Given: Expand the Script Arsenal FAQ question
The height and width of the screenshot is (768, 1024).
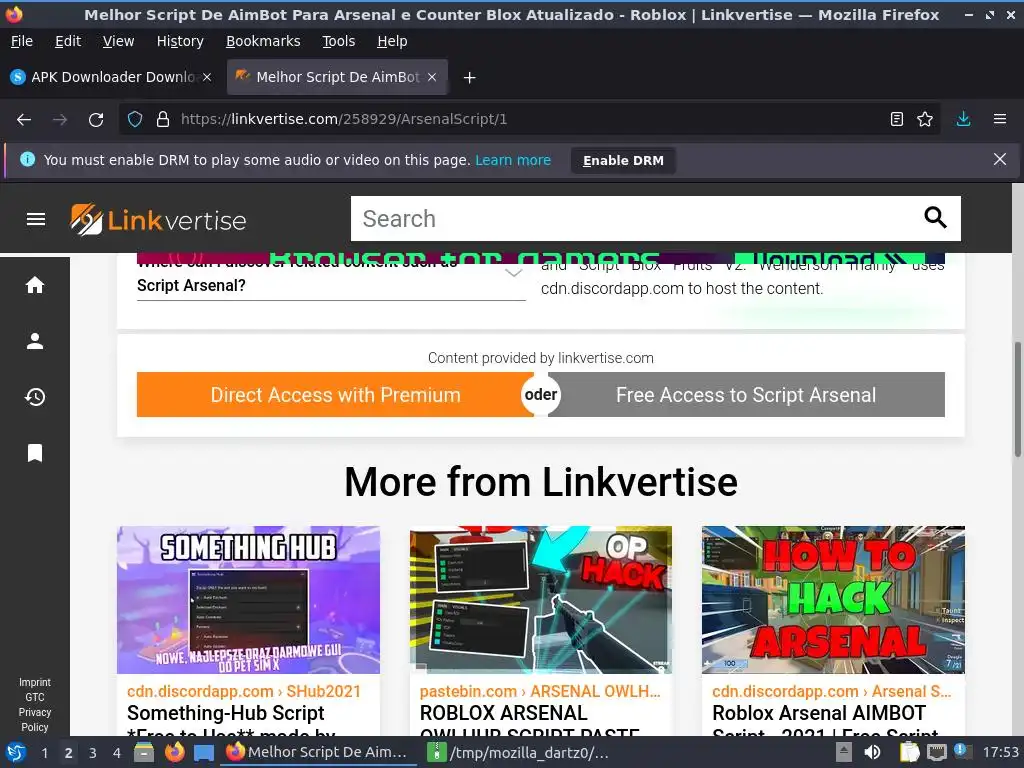Looking at the screenshot, I should tap(331, 277).
